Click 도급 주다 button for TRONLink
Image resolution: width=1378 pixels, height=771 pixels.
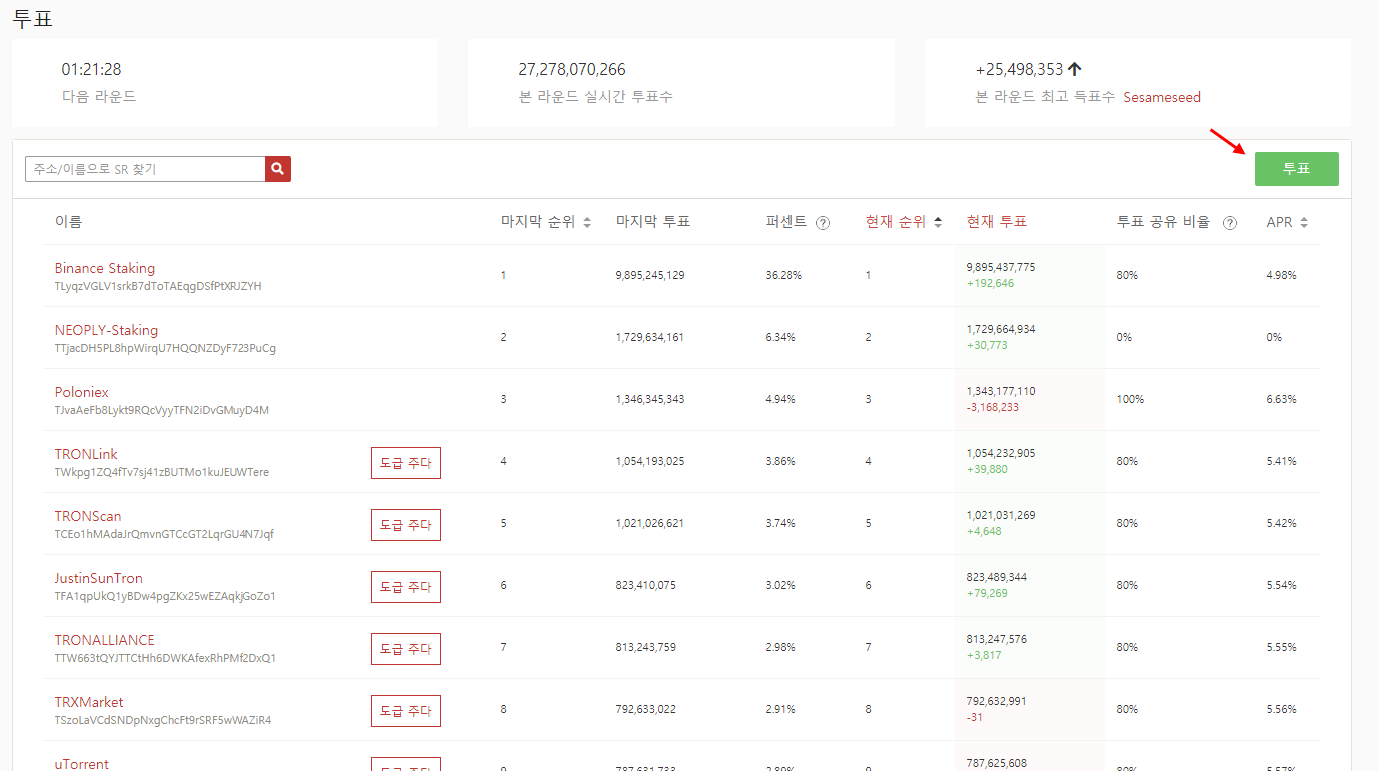click(406, 463)
